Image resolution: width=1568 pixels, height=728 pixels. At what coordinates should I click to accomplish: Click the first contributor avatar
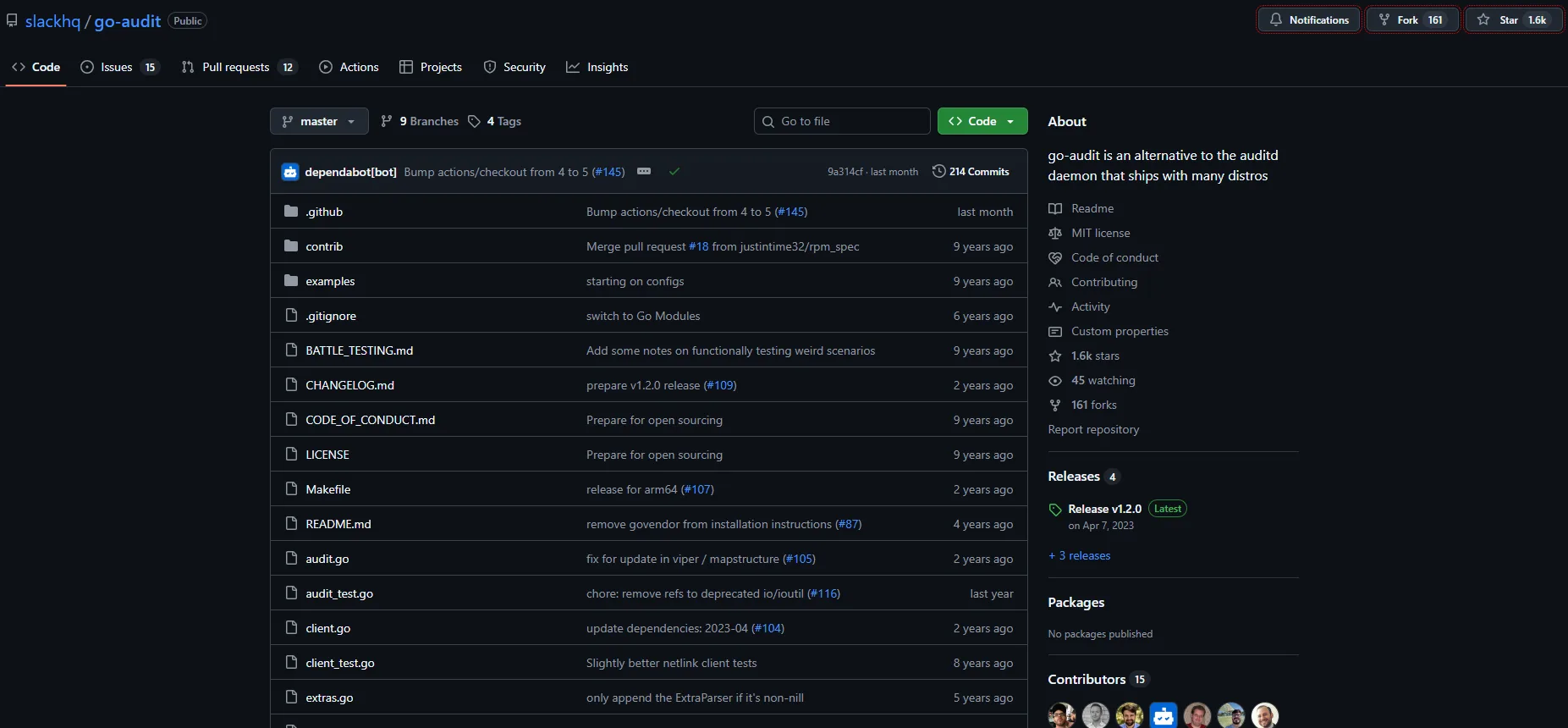(1061, 715)
